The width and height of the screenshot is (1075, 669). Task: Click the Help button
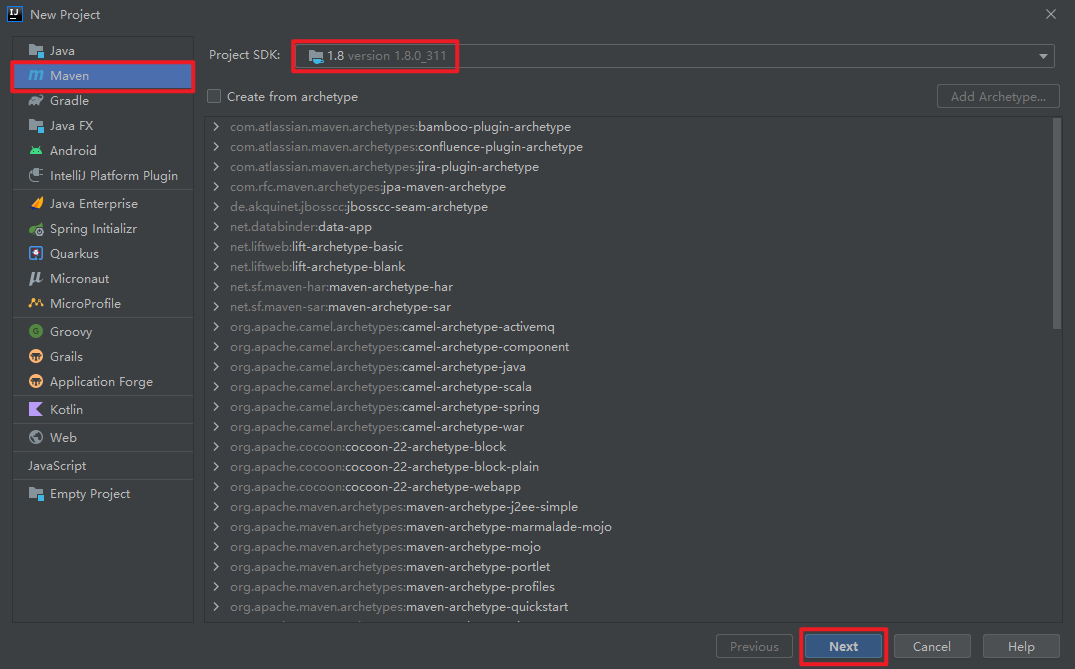pos(1021,646)
